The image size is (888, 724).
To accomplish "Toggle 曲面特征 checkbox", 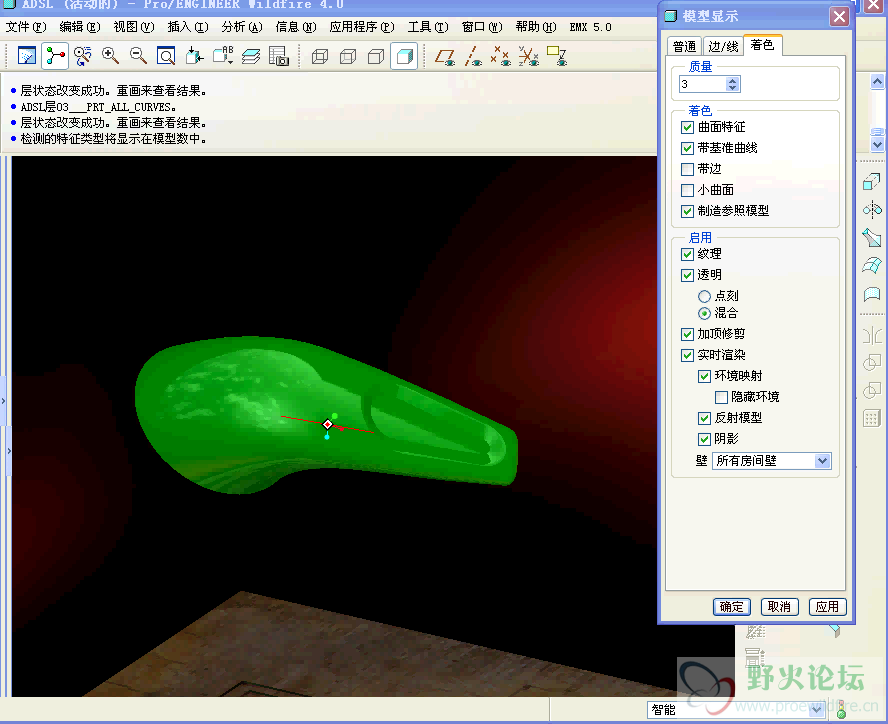I will point(688,127).
